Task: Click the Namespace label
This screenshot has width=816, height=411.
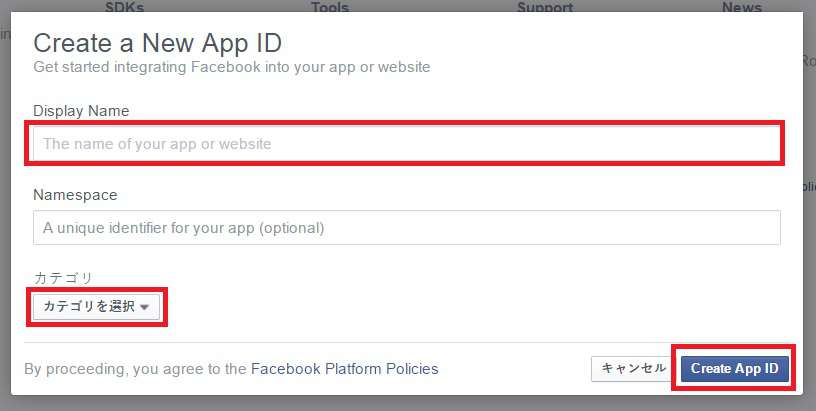Action: (75, 195)
